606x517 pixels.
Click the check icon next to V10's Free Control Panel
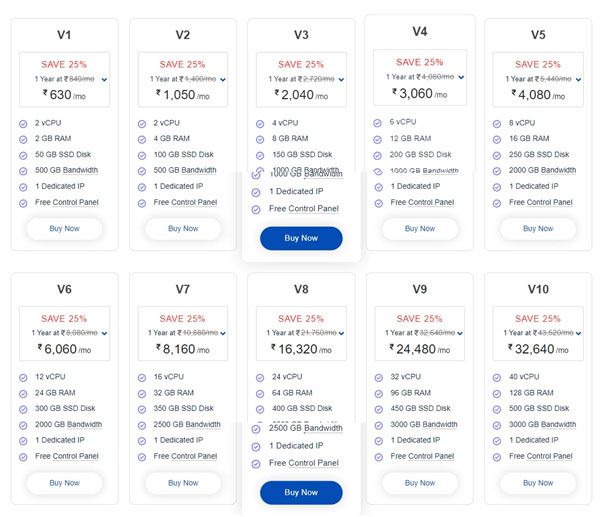pyautogui.click(x=497, y=456)
